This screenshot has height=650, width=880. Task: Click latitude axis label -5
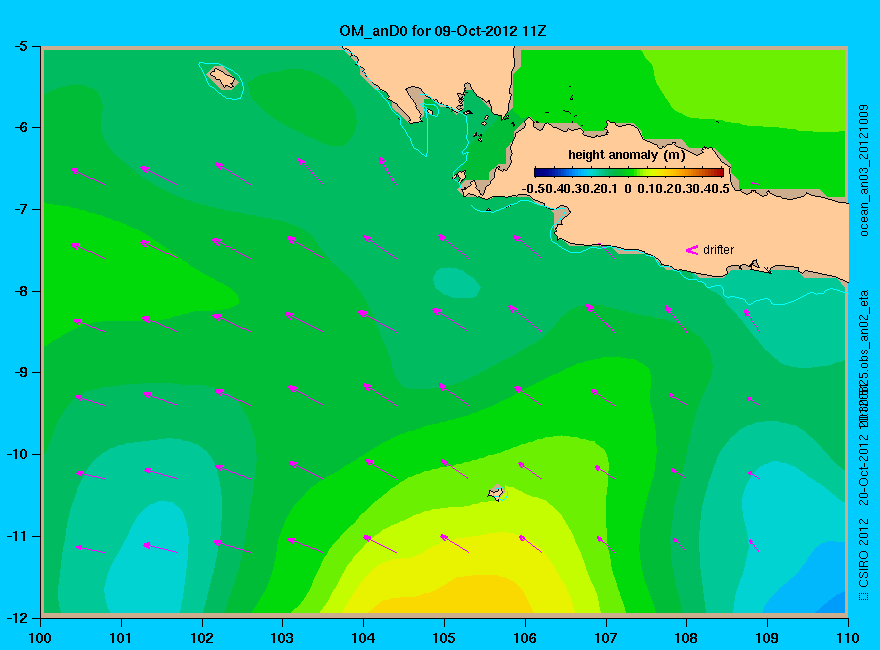[x=21, y=46]
